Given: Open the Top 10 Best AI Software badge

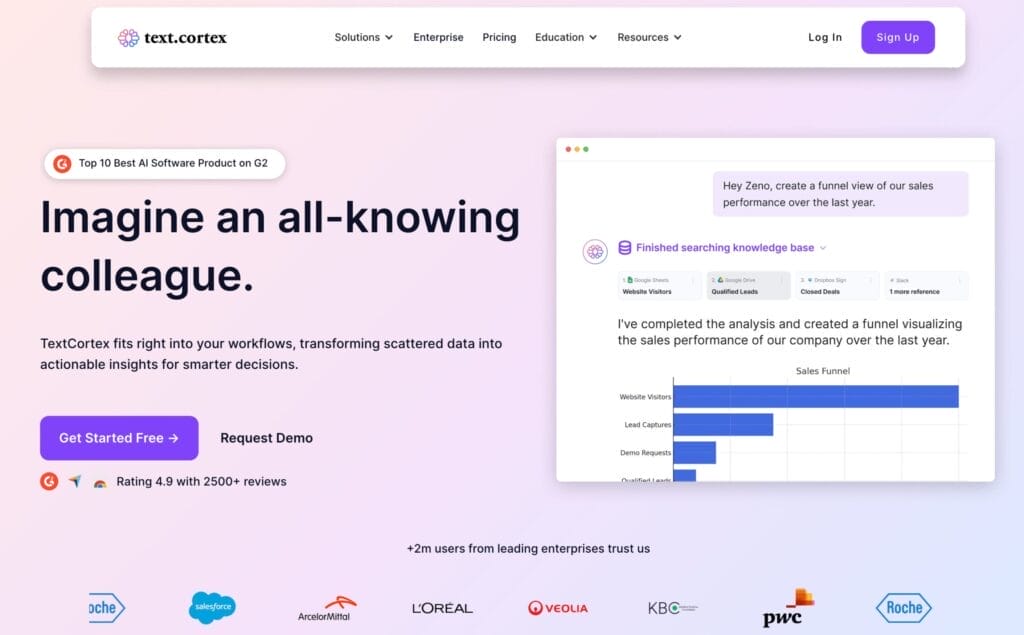Looking at the screenshot, I should [x=165, y=163].
